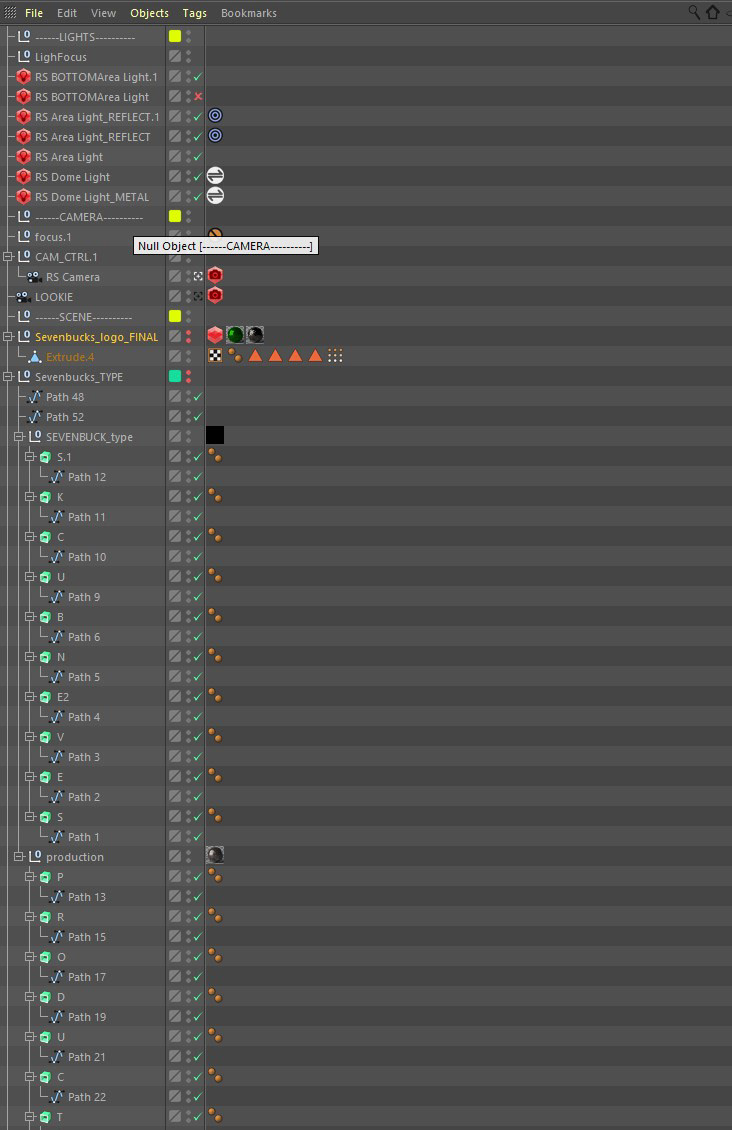The image size is (732, 1130).
Task: Click the Object Manager grip handle icon
Action: coord(10,12)
